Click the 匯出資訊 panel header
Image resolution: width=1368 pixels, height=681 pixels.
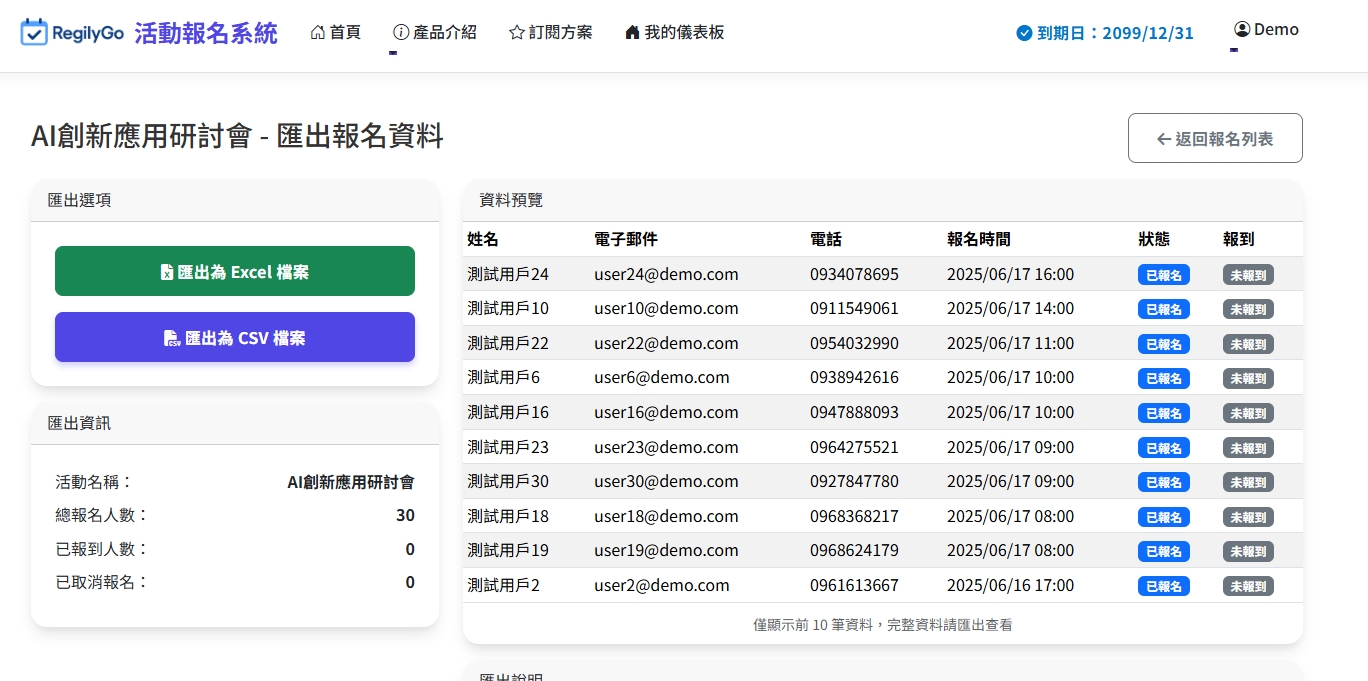point(235,423)
